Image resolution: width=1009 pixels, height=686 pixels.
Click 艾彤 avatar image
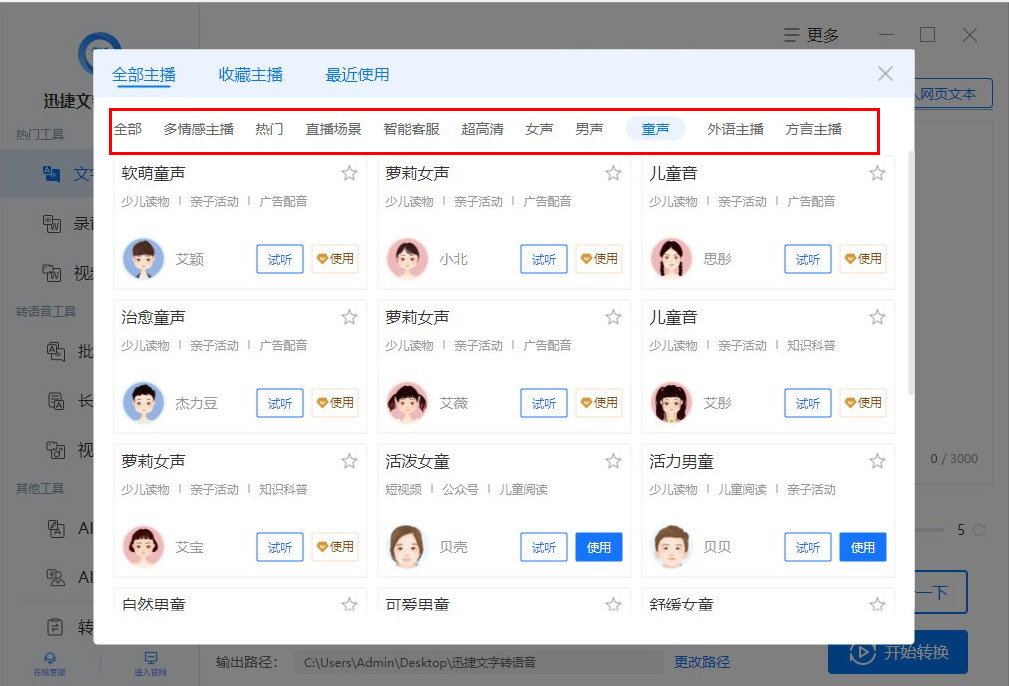coord(671,403)
